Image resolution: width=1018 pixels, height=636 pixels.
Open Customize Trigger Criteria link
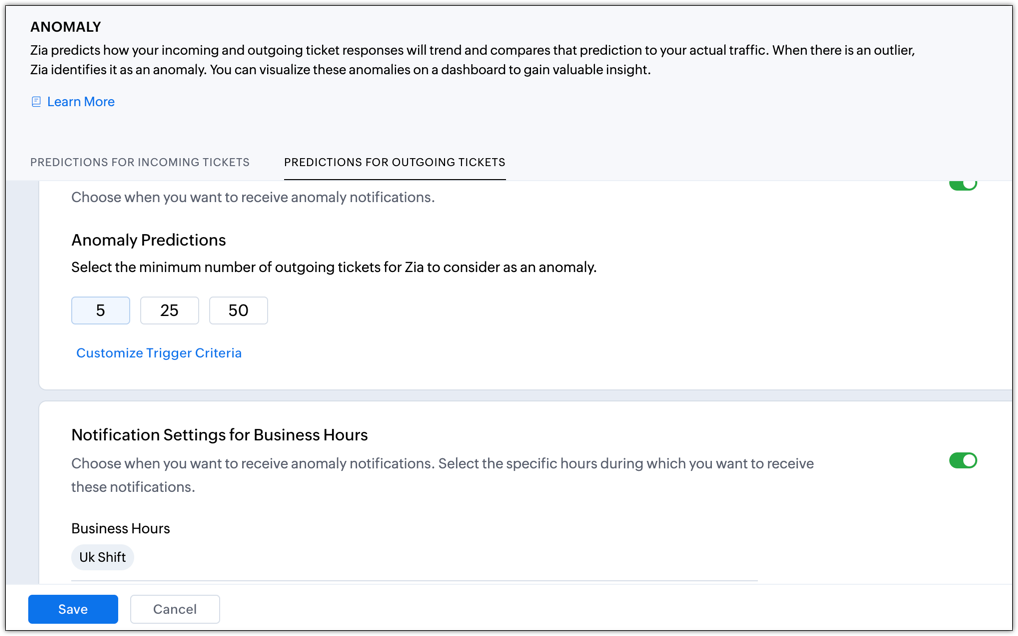[x=159, y=353]
